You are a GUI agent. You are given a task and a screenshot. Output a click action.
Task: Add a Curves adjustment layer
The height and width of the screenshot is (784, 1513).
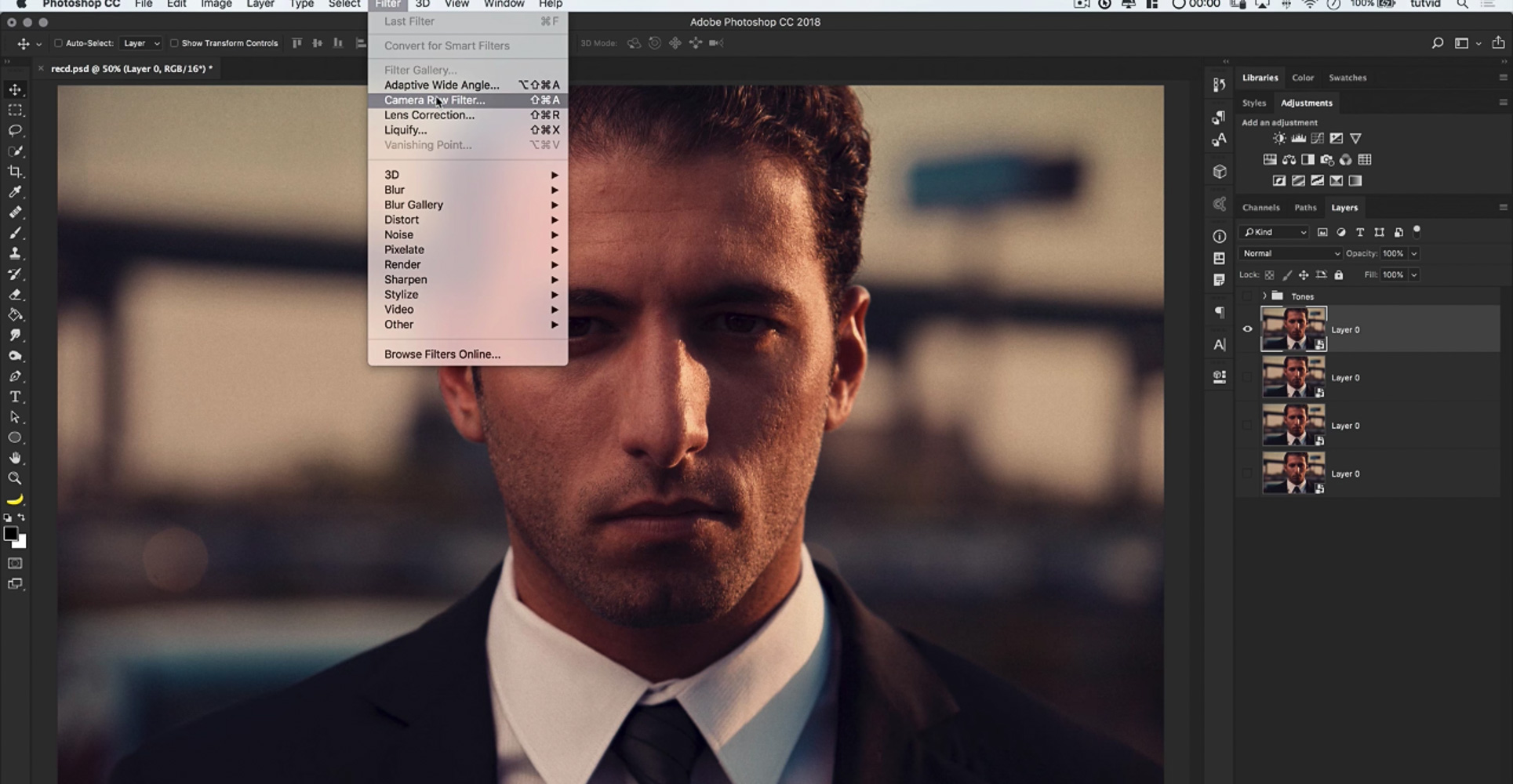pos(1318,138)
